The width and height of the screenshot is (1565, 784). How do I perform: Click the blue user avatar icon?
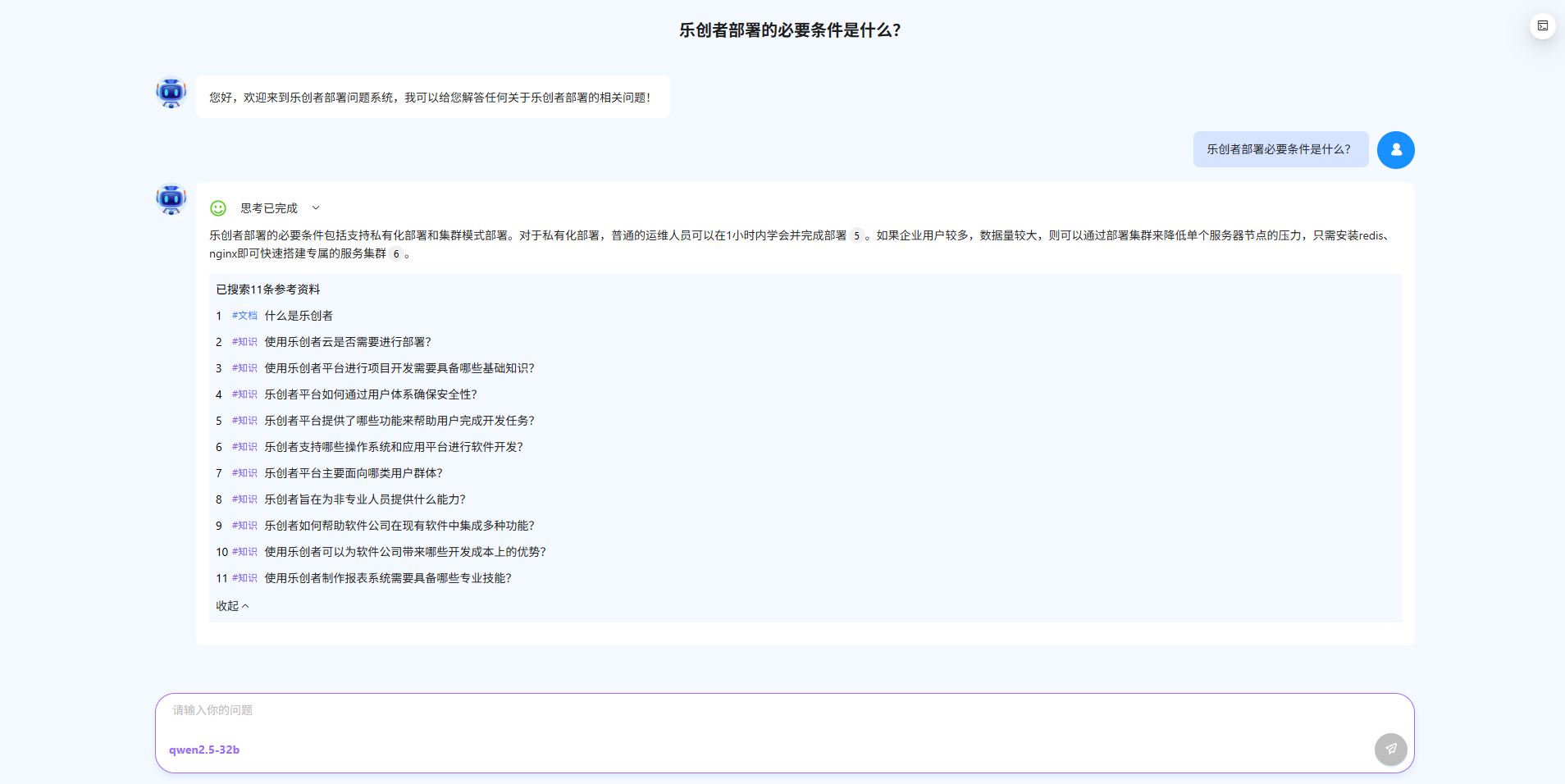[1395, 150]
